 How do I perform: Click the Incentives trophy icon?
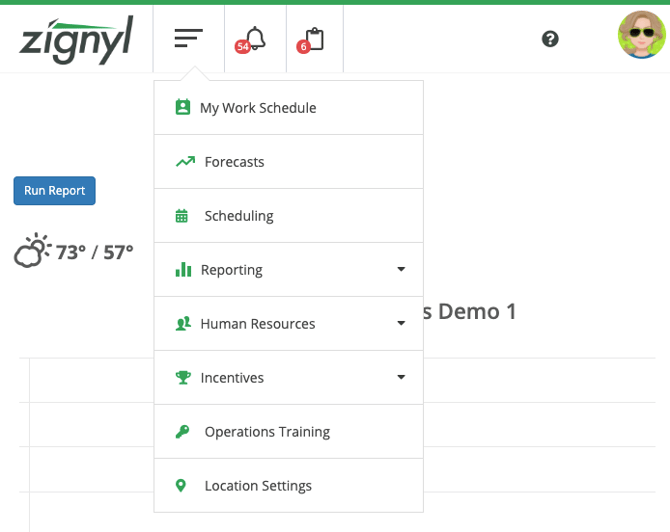pos(183,378)
